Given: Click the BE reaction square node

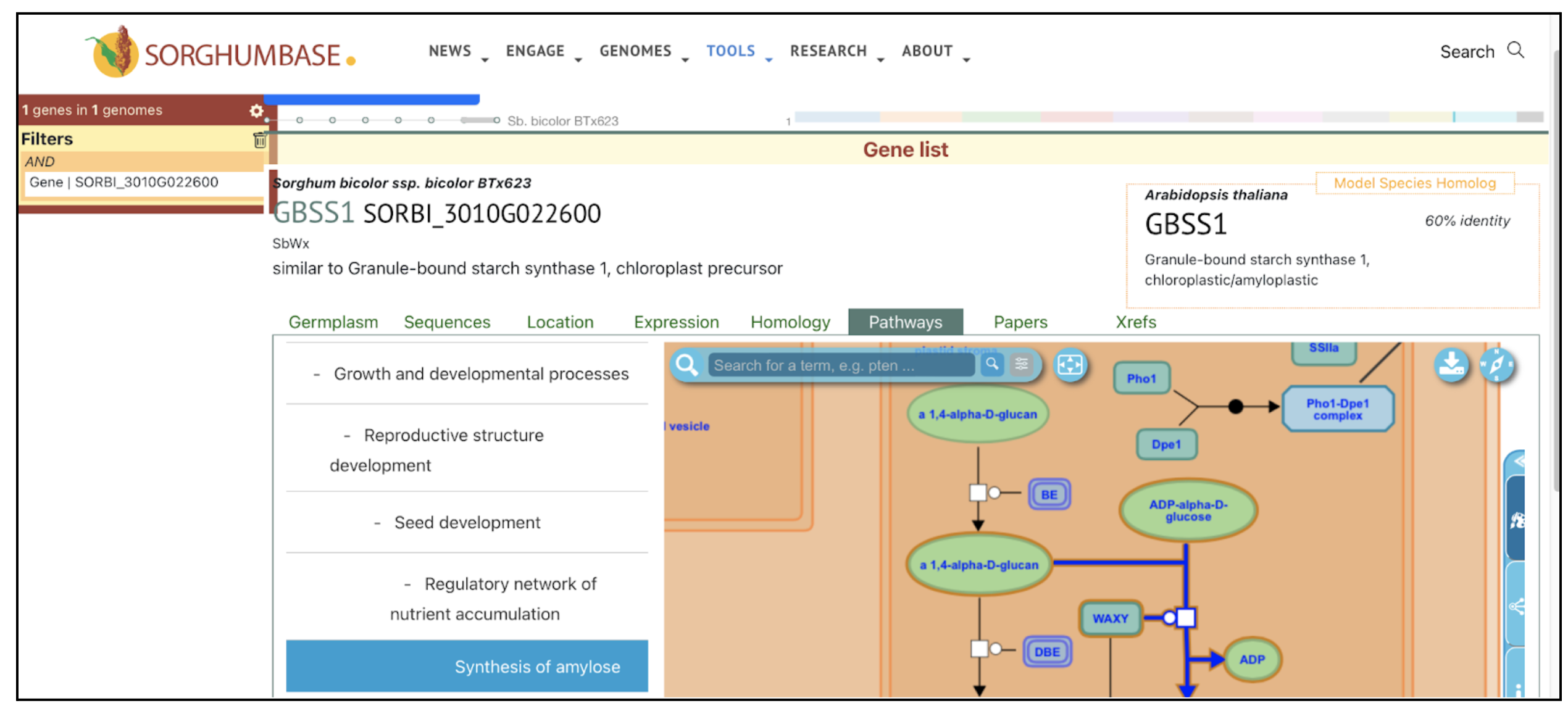Looking at the screenshot, I should click(978, 493).
